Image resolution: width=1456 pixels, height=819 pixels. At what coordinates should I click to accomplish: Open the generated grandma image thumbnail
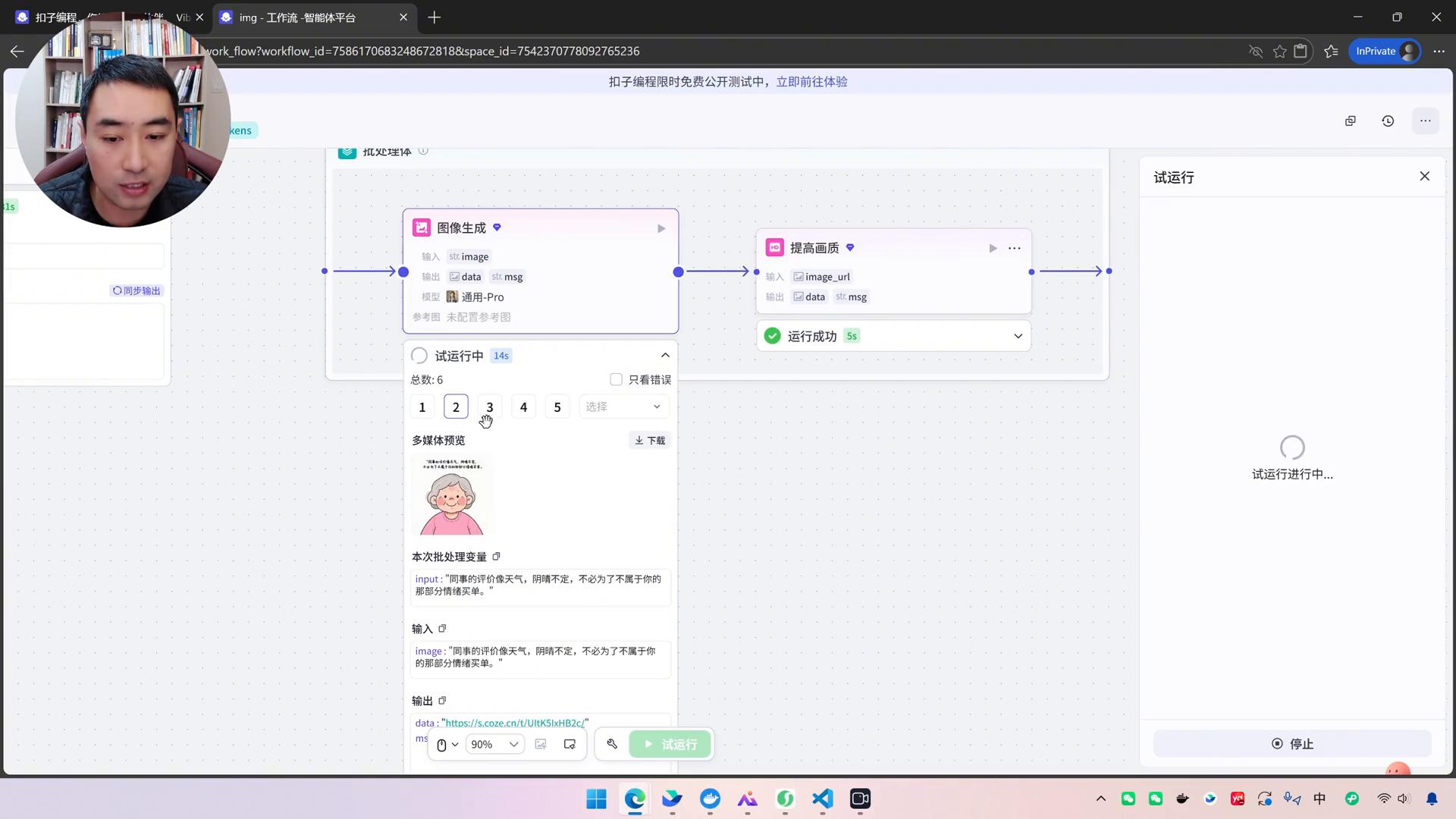[x=453, y=494]
